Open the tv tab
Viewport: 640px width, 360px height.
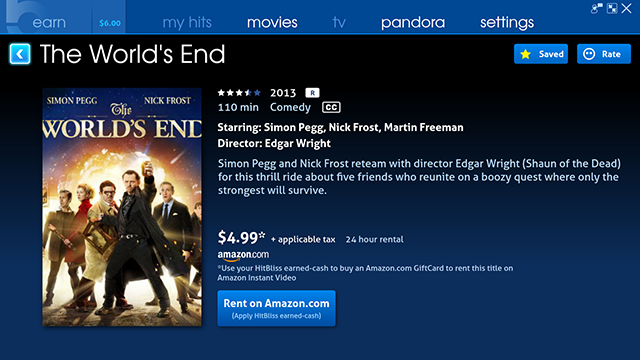point(339,22)
